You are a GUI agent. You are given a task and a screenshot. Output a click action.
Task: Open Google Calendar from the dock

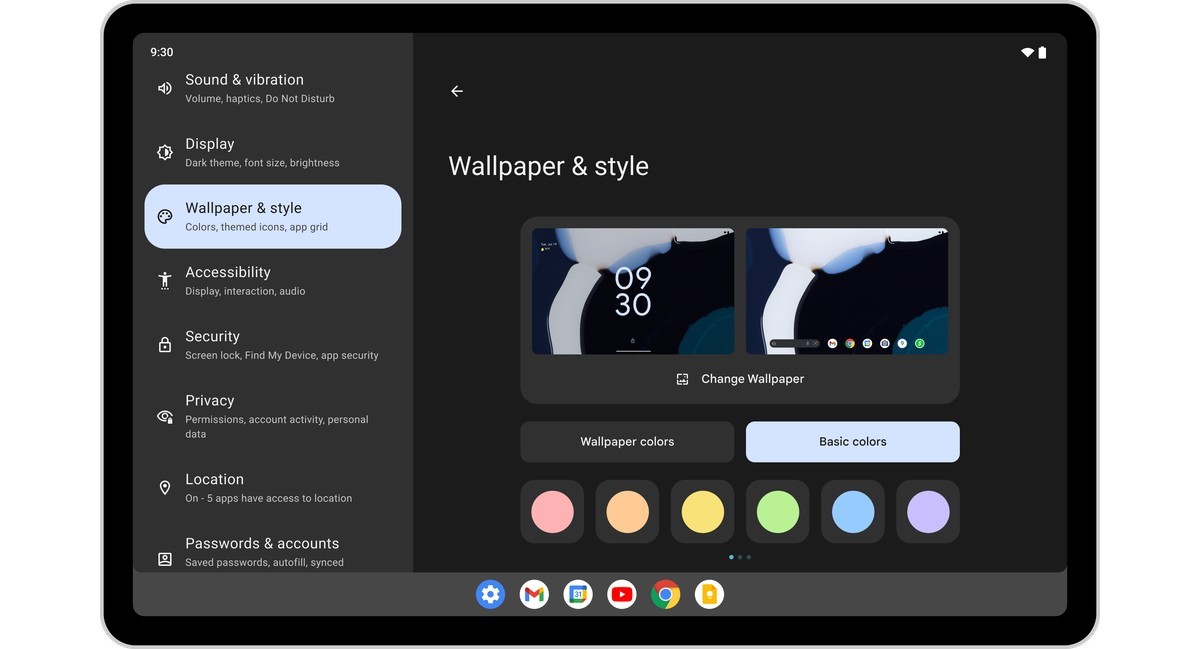tap(578, 595)
